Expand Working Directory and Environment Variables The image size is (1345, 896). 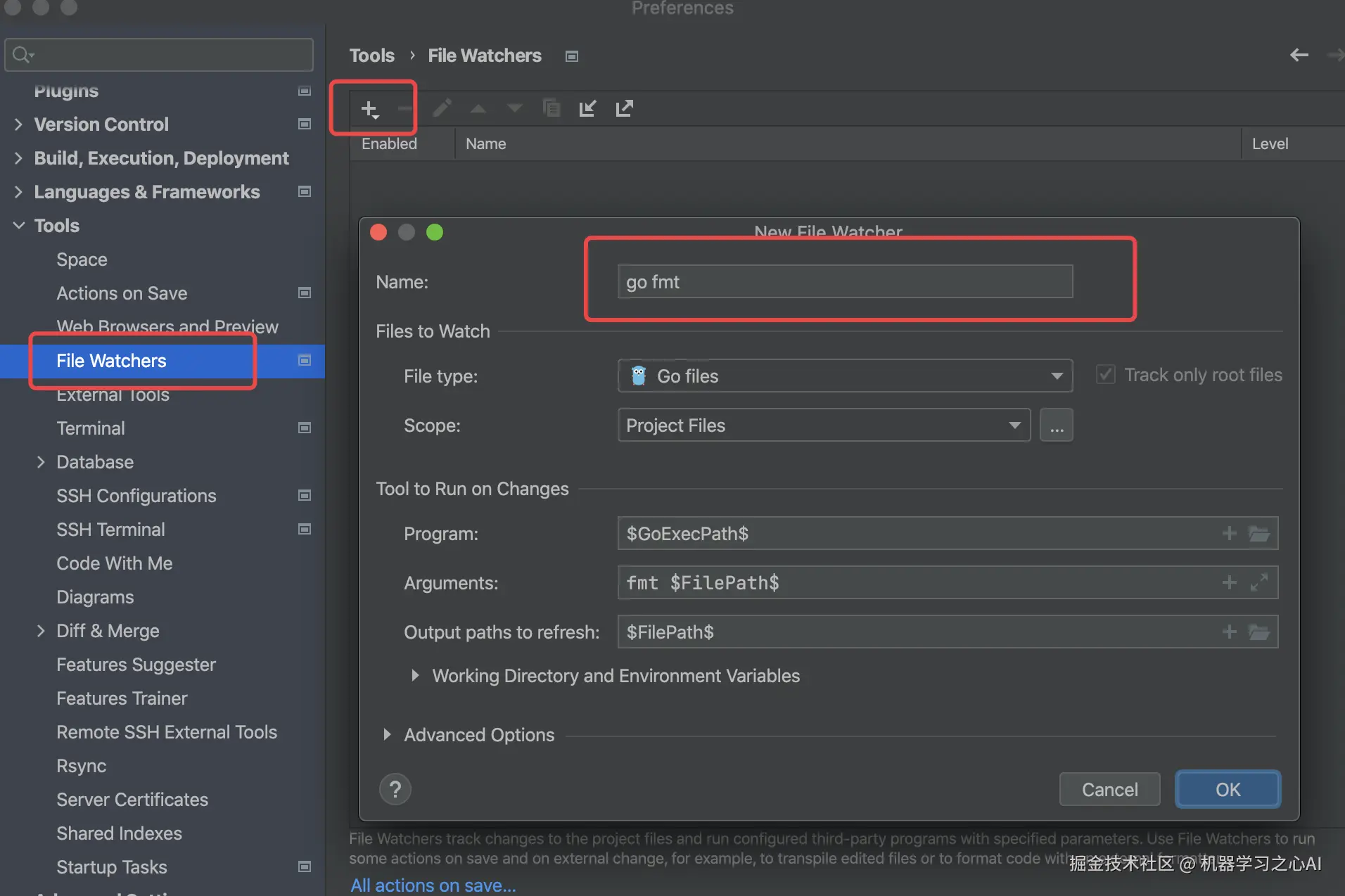(x=415, y=676)
